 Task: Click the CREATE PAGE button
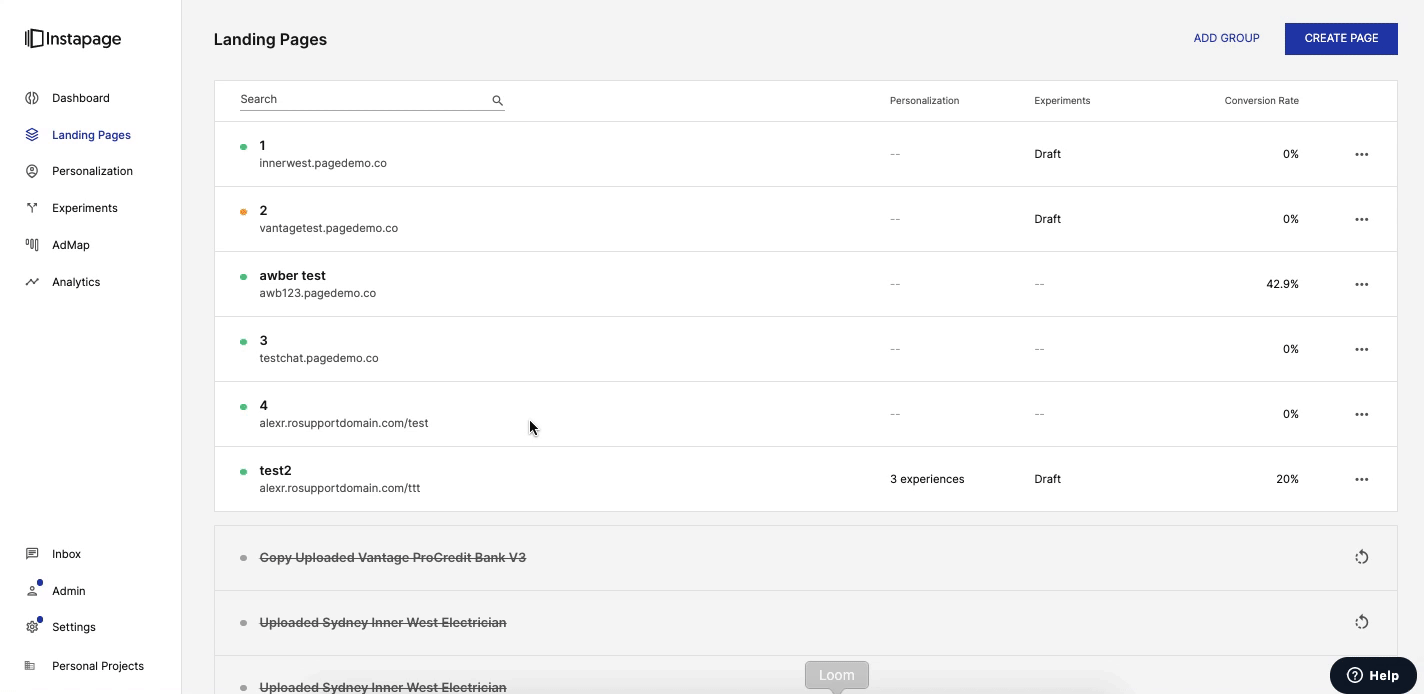pyautogui.click(x=1341, y=38)
